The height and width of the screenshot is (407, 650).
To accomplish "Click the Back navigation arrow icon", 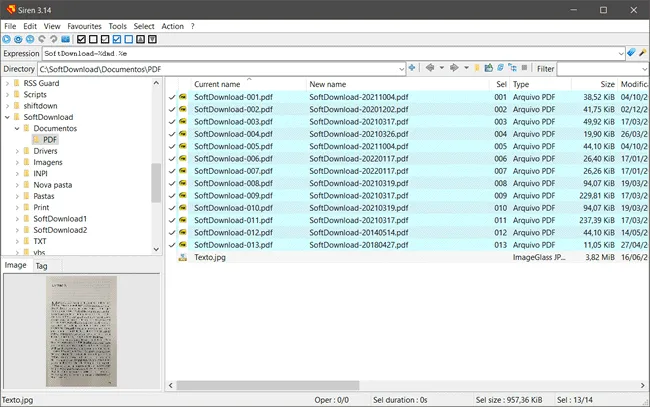I will point(430,68).
